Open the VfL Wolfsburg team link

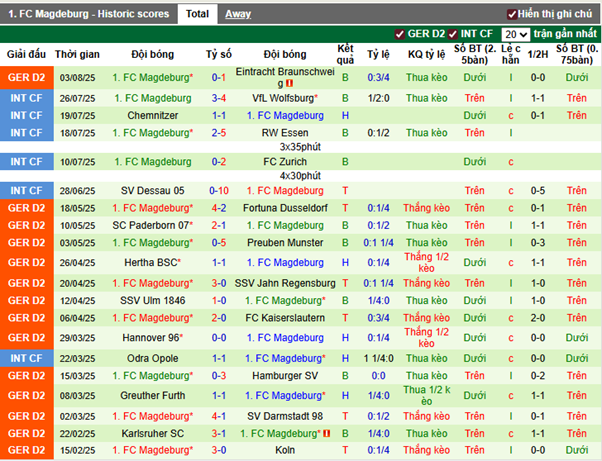click(x=285, y=98)
